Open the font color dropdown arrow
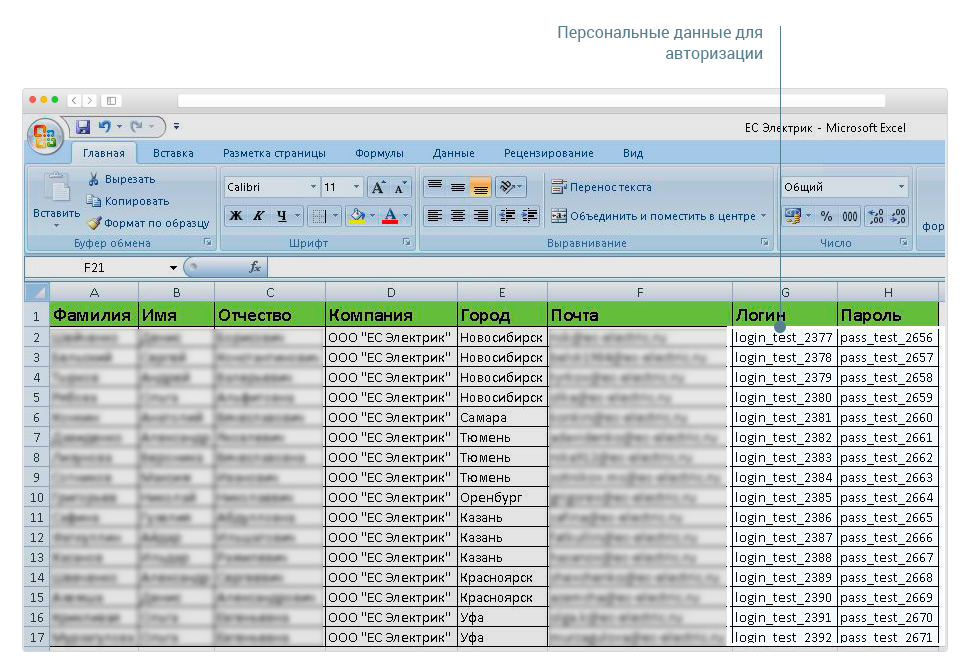 [406, 216]
